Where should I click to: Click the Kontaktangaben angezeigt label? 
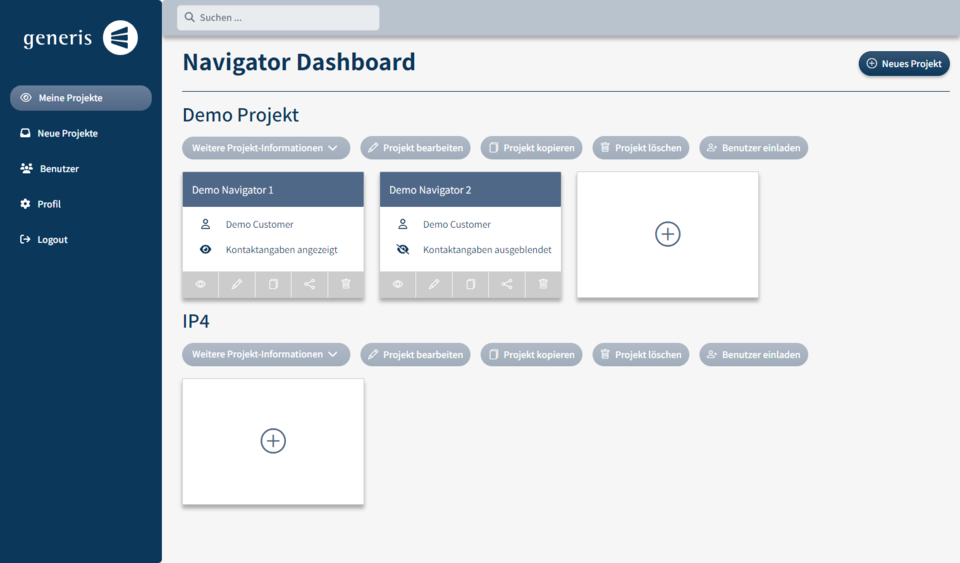pos(282,250)
